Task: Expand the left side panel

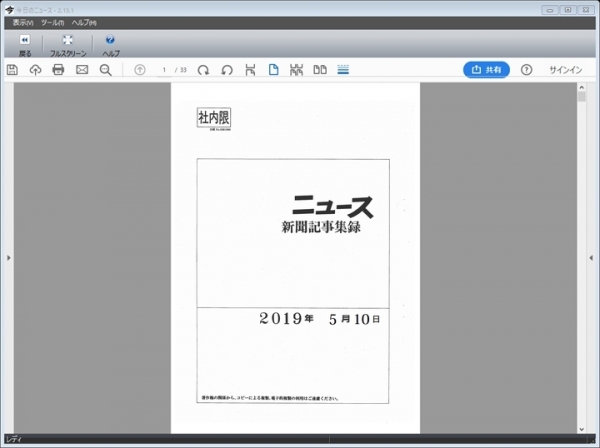Action: [x=9, y=258]
